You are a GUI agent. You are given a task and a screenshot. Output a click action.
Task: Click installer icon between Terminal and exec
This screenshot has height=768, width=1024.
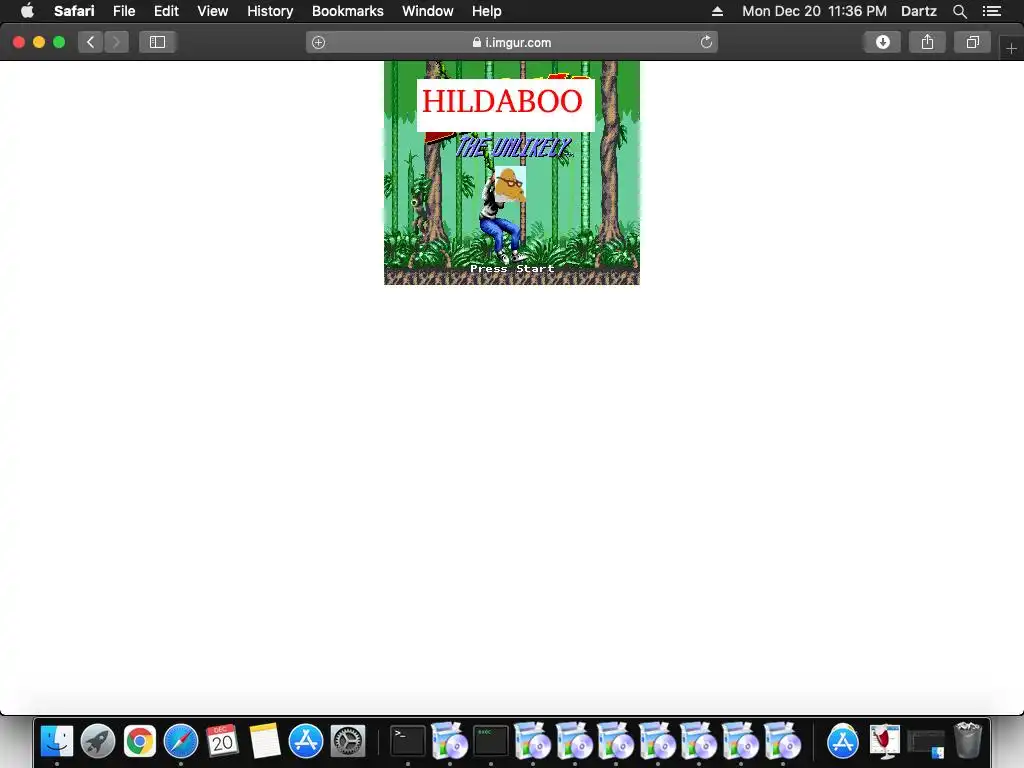[x=449, y=741]
